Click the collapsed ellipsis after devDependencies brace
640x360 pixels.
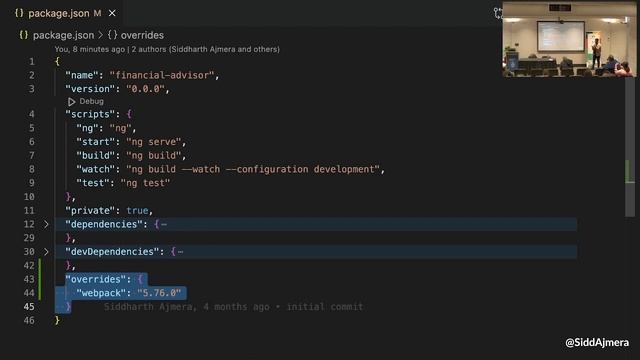pos(180,252)
